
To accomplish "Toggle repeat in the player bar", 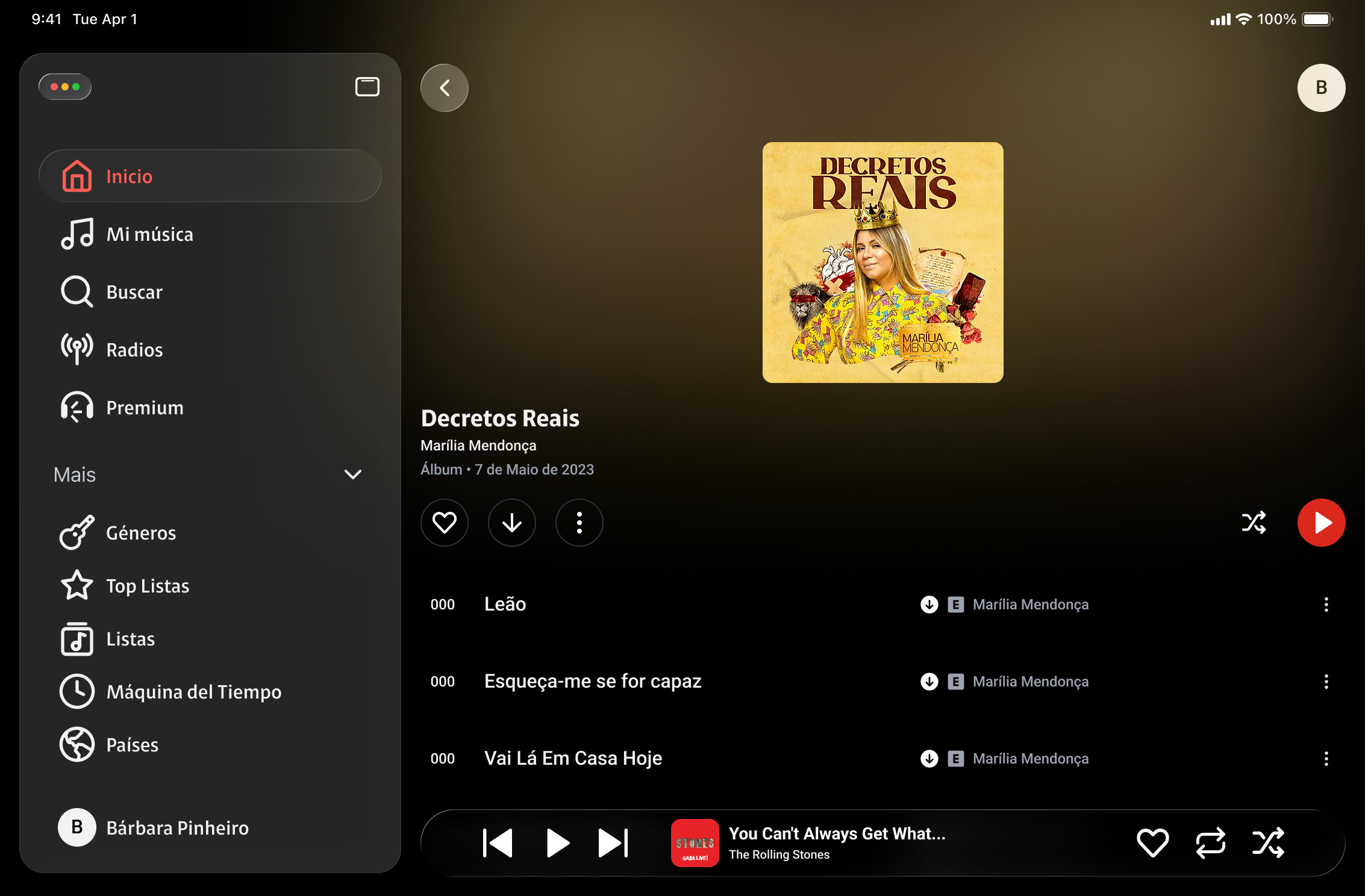I will pos(1210,842).
